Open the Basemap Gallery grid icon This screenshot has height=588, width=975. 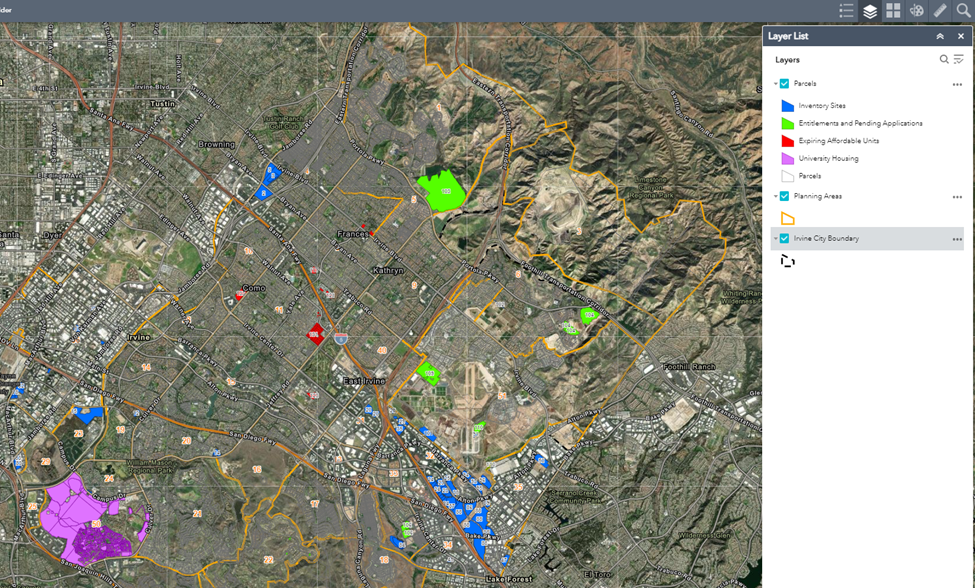tap(893, 11)
